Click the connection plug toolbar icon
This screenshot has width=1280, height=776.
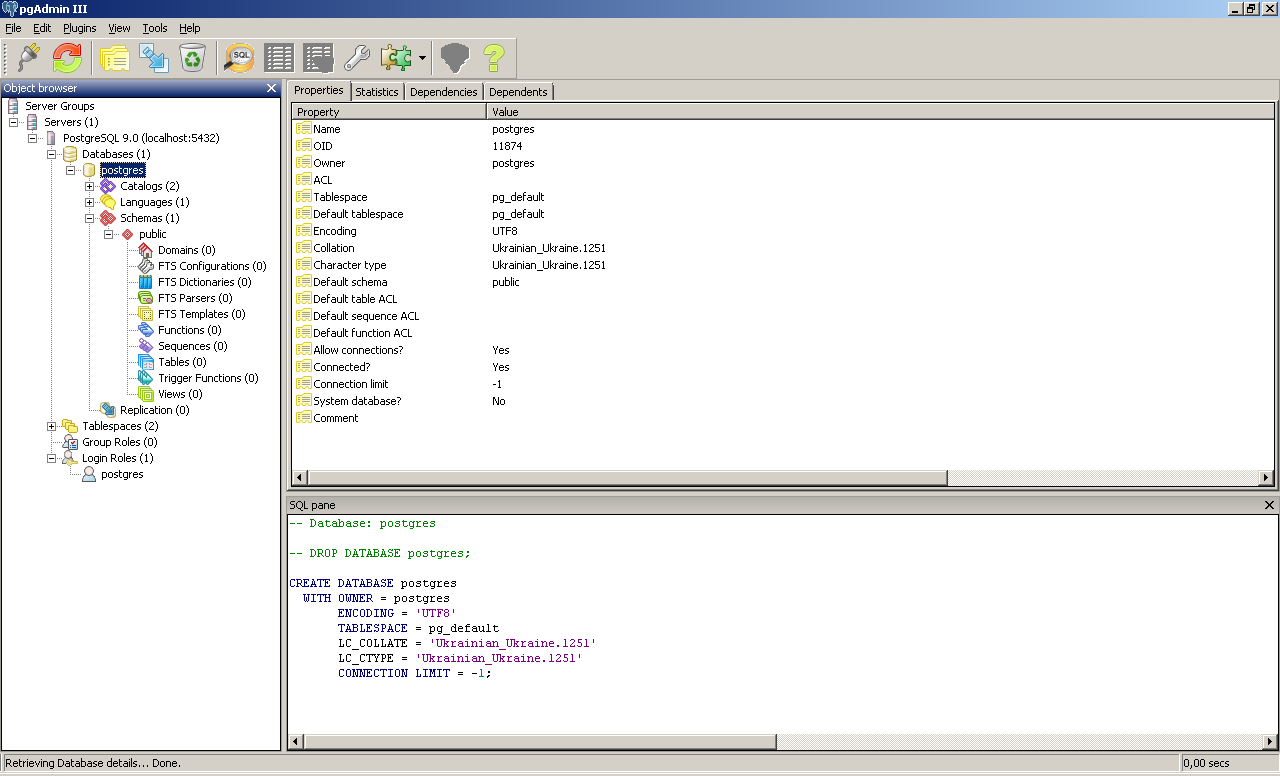point(29,58)
